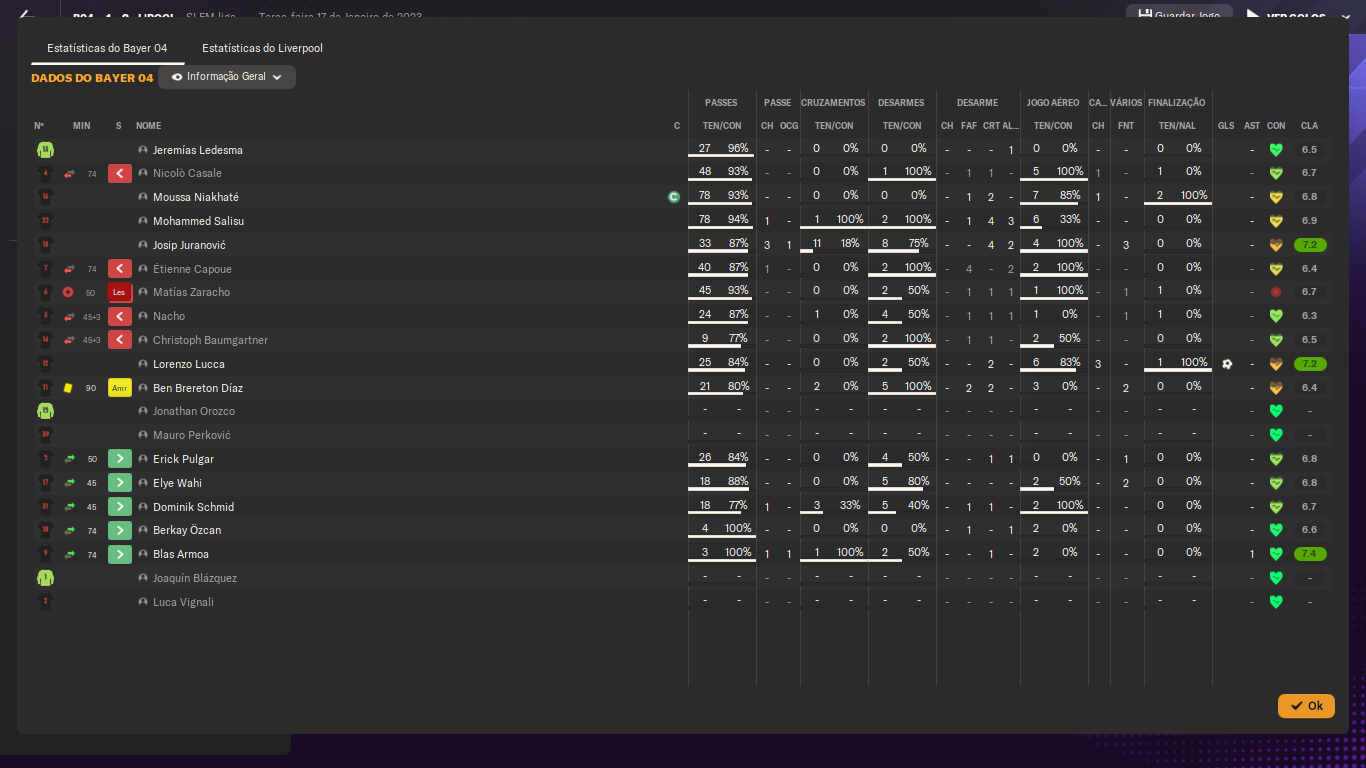Click Nacho's red substituted-off arrow
The height and width of the screenshot is (768, 1366).
pyautogui.click(x=120, y=317)
